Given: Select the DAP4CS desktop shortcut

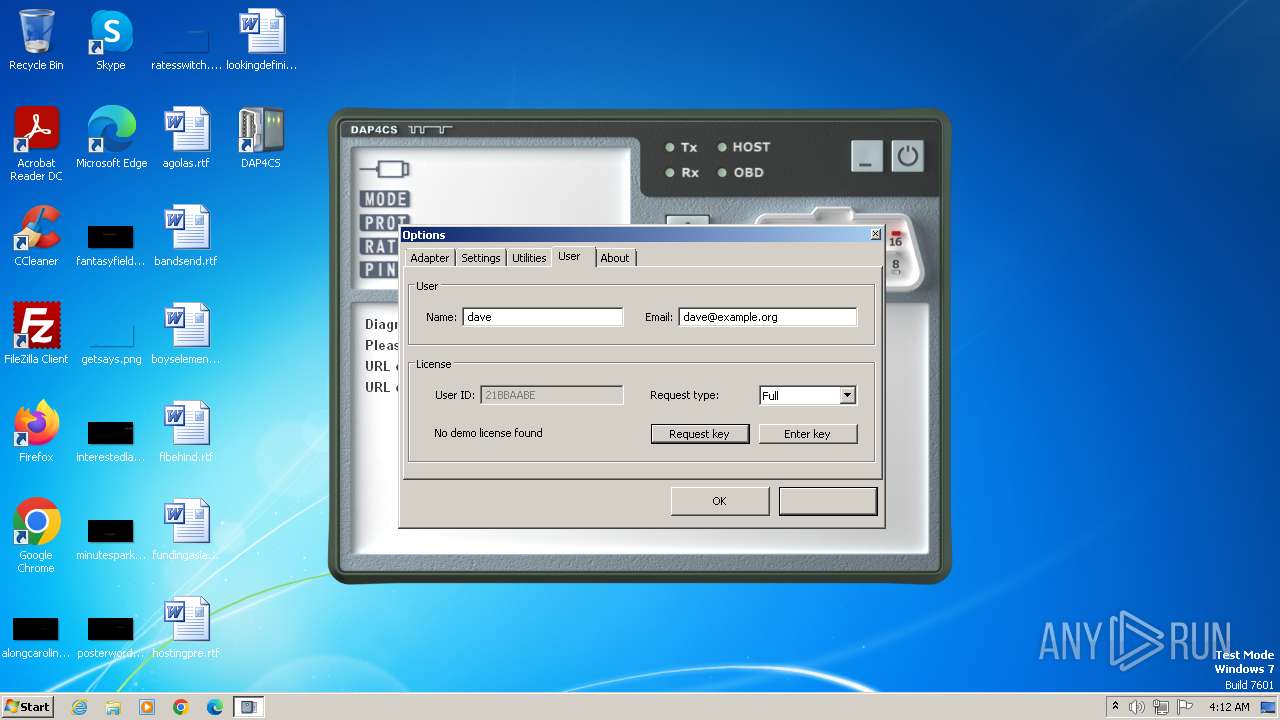Looking at the screenshot, I should (x=261, y=138).
